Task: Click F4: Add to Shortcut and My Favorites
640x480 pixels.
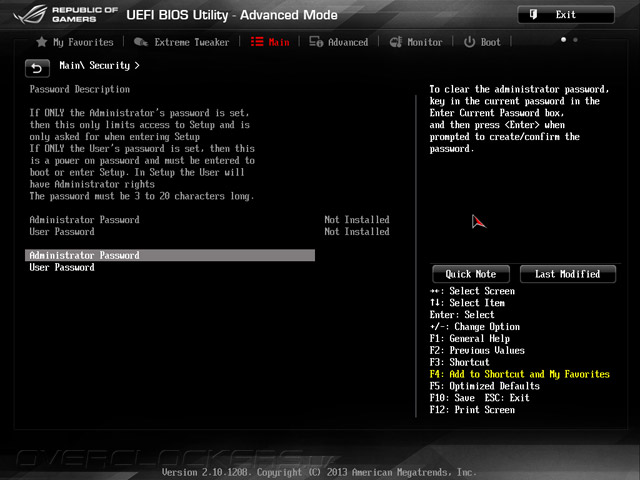Action: (x=520, y=374)
